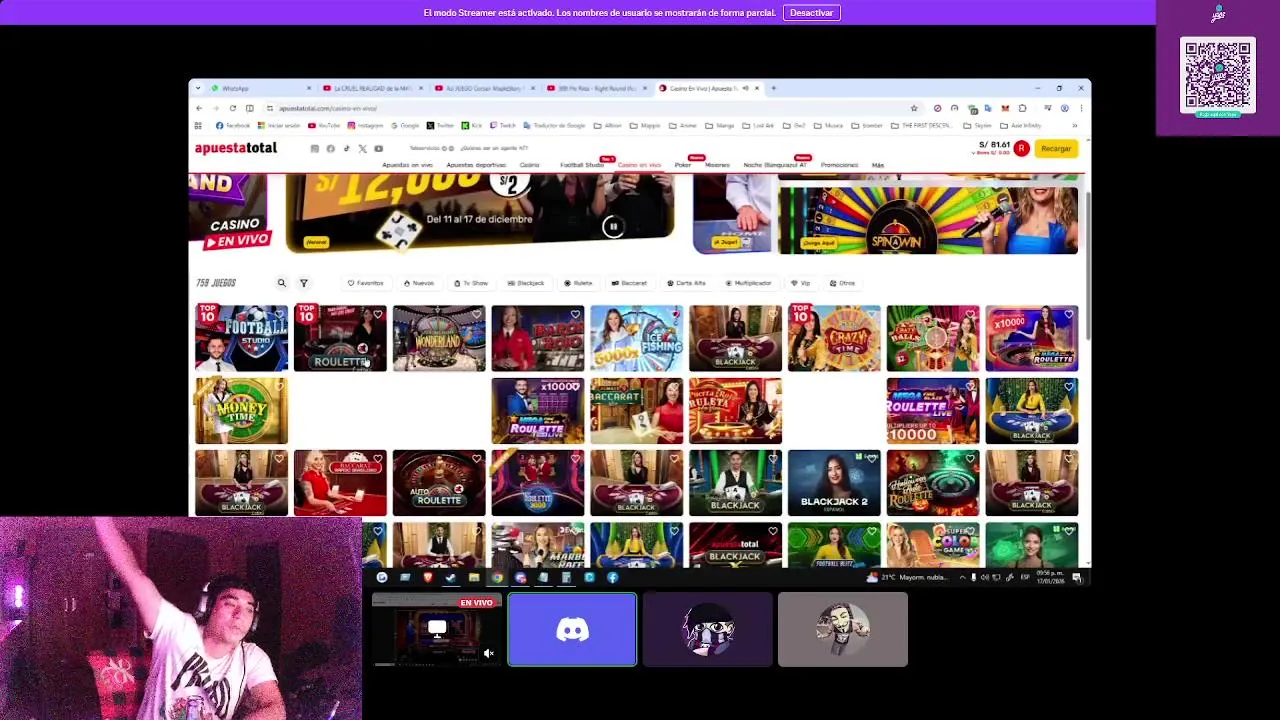This screenshot has width=1280, height=720.
Task: Select the Favoritos category filter
Action: tap(365, 283)
